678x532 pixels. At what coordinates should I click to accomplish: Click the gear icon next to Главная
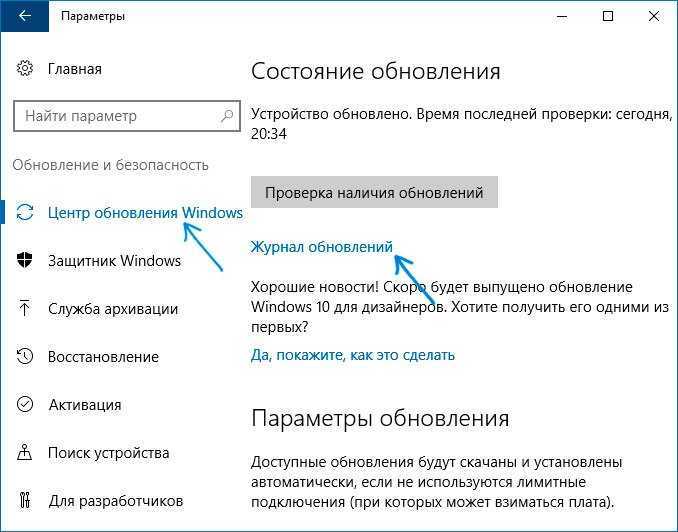[x=25, y=68]
